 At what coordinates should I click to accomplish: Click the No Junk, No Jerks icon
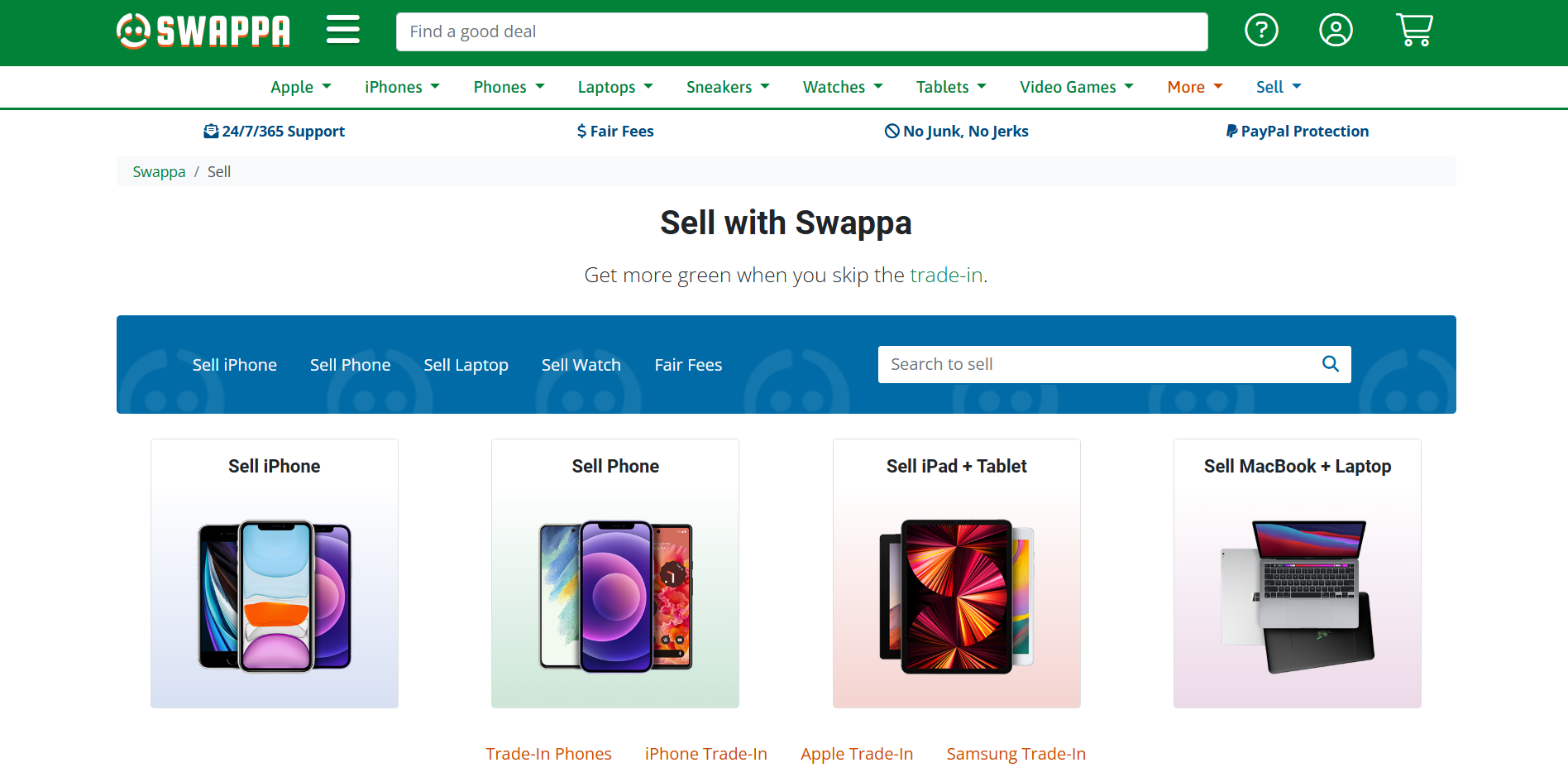tap(891, 130)
